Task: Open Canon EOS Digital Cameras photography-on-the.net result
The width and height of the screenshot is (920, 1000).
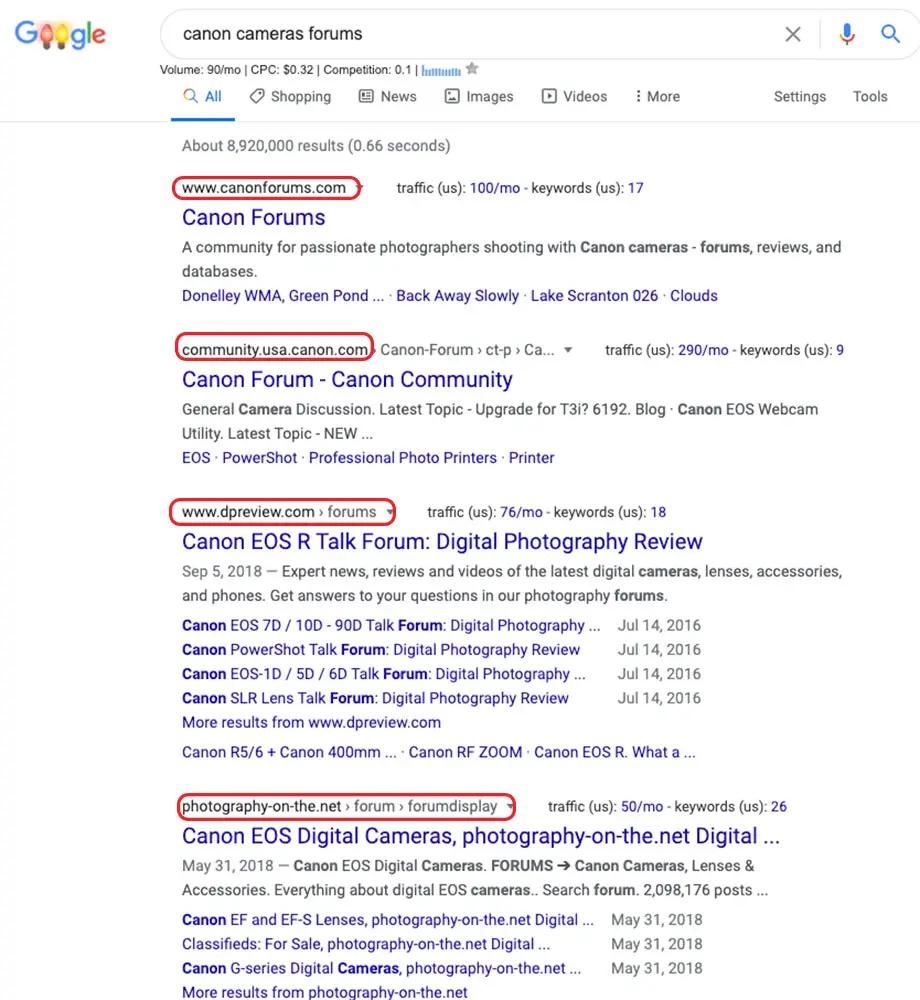Action: click(481, 836)
